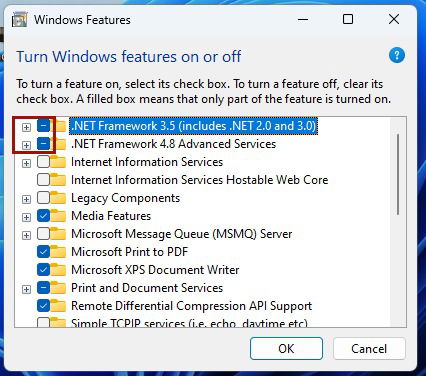Select the Microsoft Print to PDF label

130,252
